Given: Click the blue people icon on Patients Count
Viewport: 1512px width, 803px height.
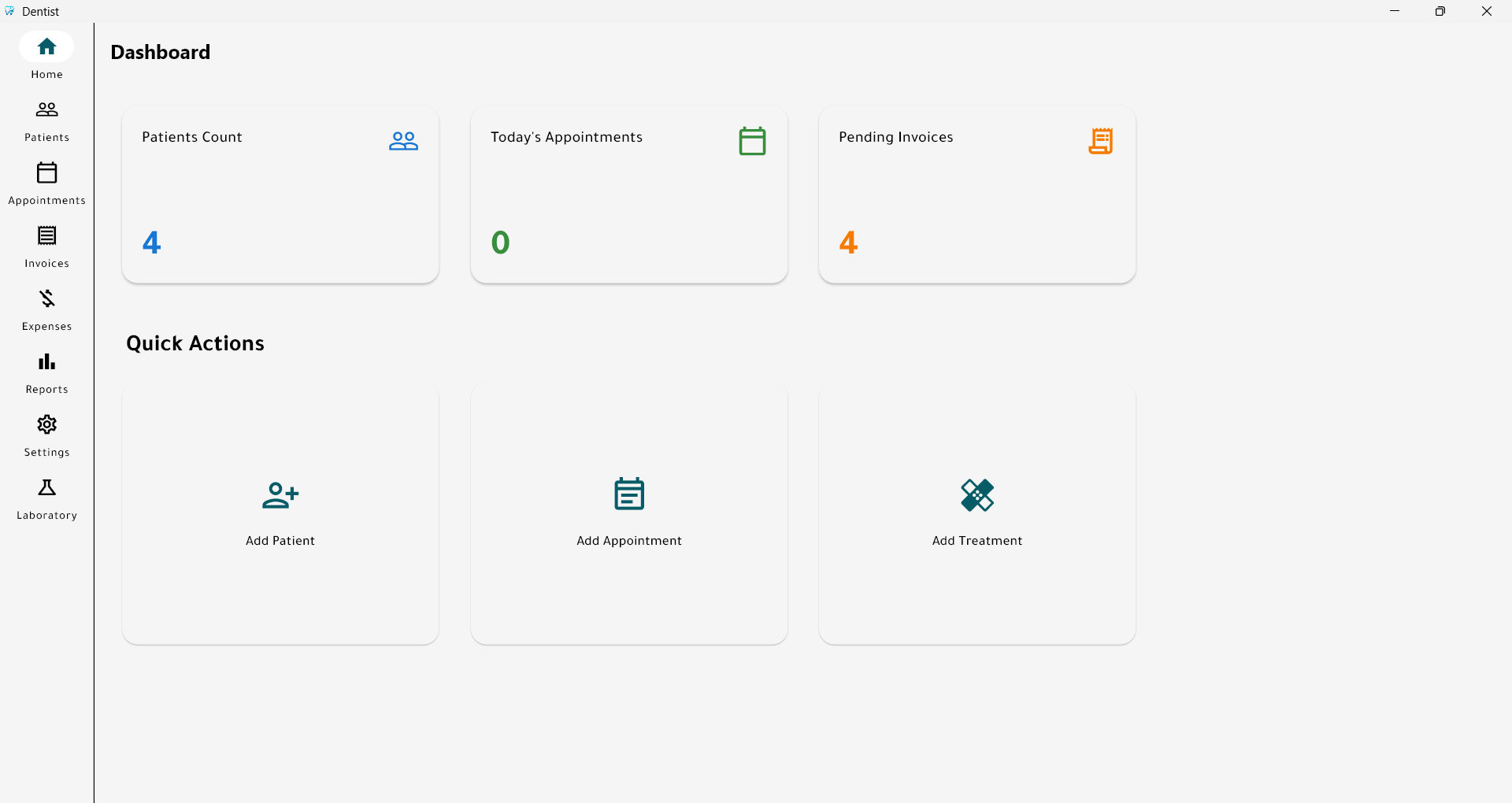Looking at the screenshot, I should tap(403, 141).
